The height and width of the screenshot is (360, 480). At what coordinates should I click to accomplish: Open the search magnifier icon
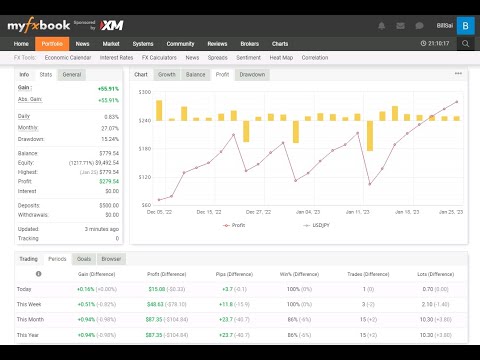466,44
